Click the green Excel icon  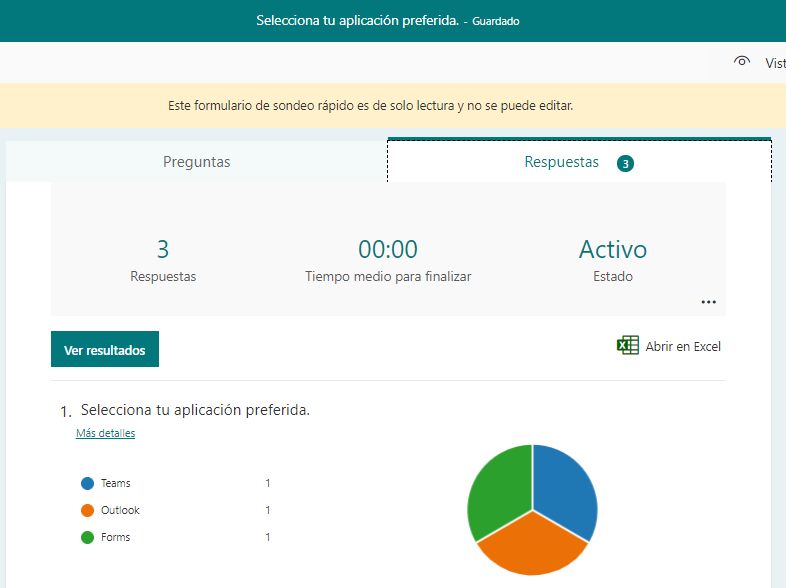click(628, 346)
